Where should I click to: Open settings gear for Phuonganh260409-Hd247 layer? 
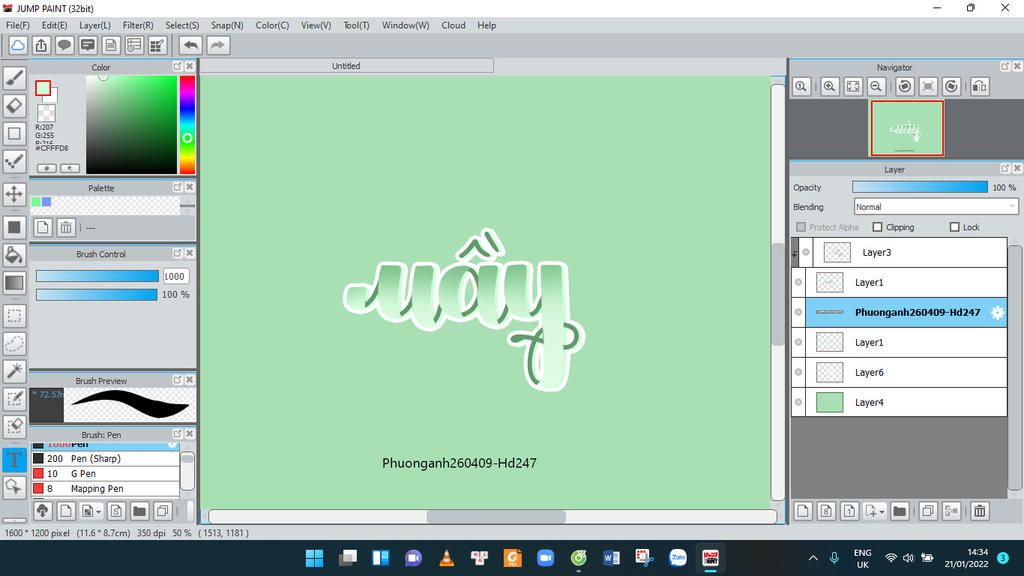click(x=997, y=312)
